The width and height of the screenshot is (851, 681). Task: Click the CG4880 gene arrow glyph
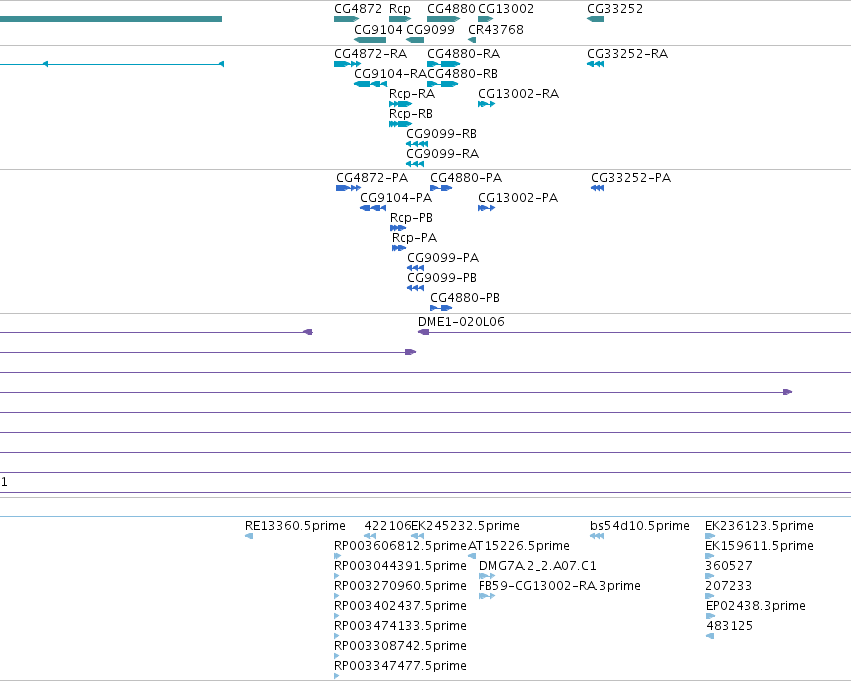point(443,19)
